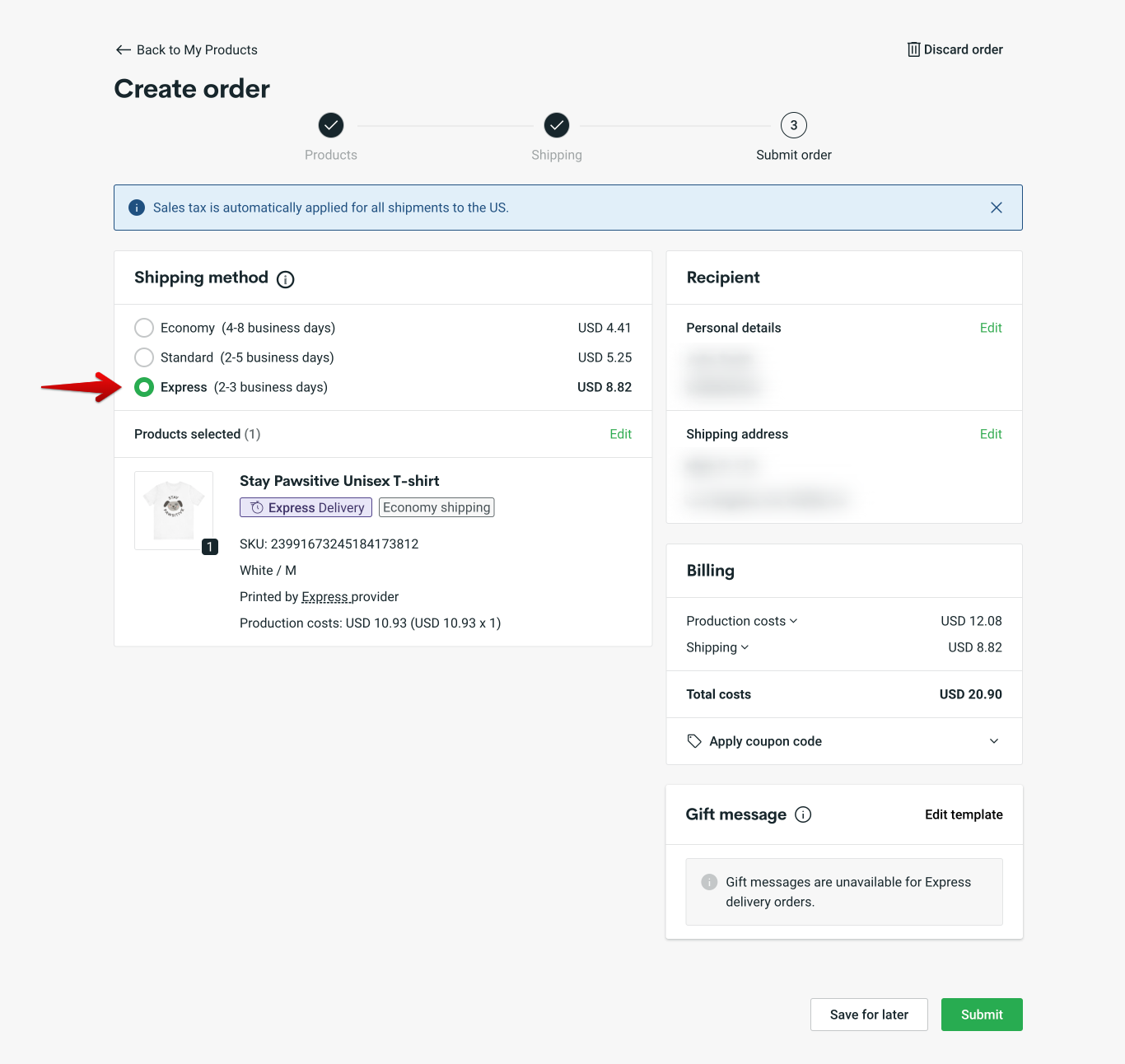
Task: Click the back arrow to My Products
Action: (123, 49)
